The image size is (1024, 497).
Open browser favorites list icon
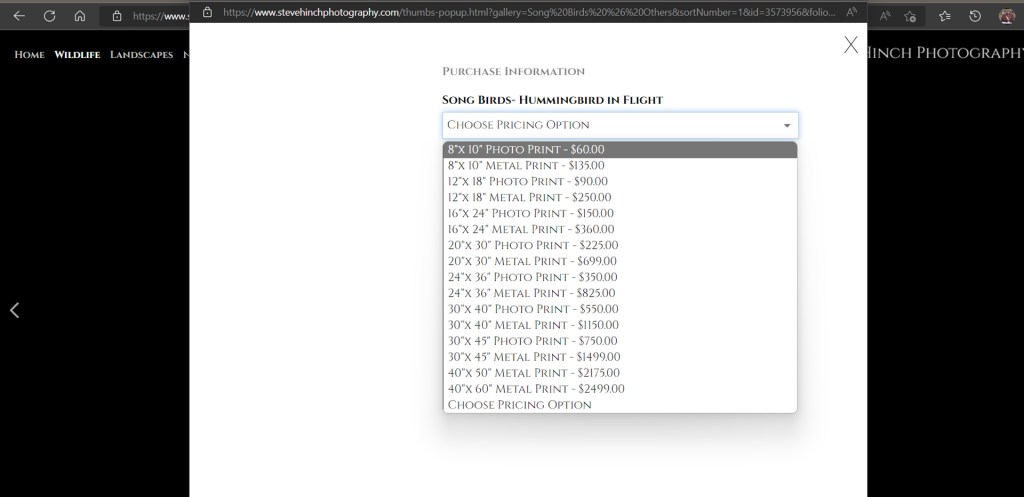tap(945, 16)
